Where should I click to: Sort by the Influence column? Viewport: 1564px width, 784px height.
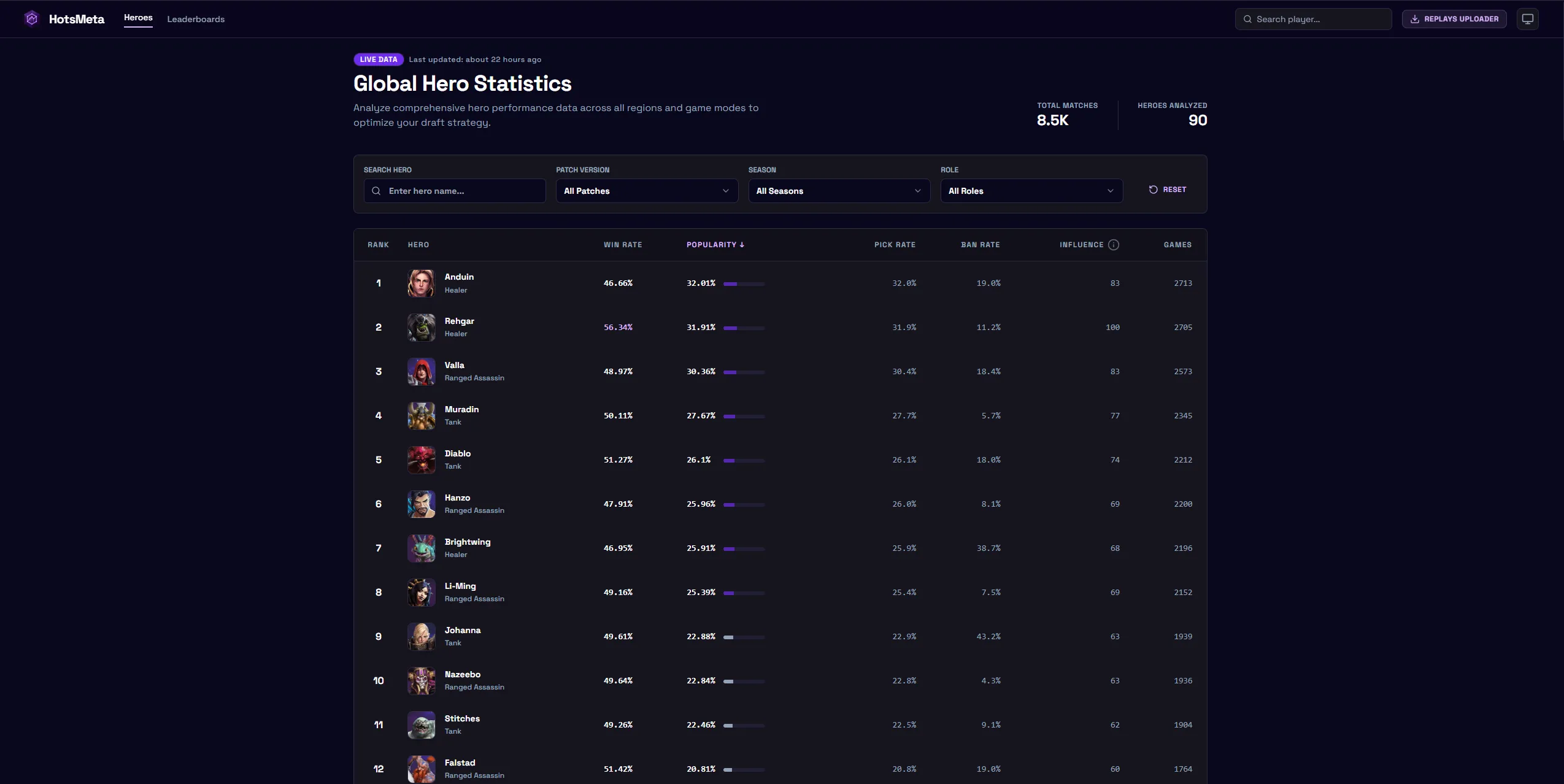(x=1081, y=245)
